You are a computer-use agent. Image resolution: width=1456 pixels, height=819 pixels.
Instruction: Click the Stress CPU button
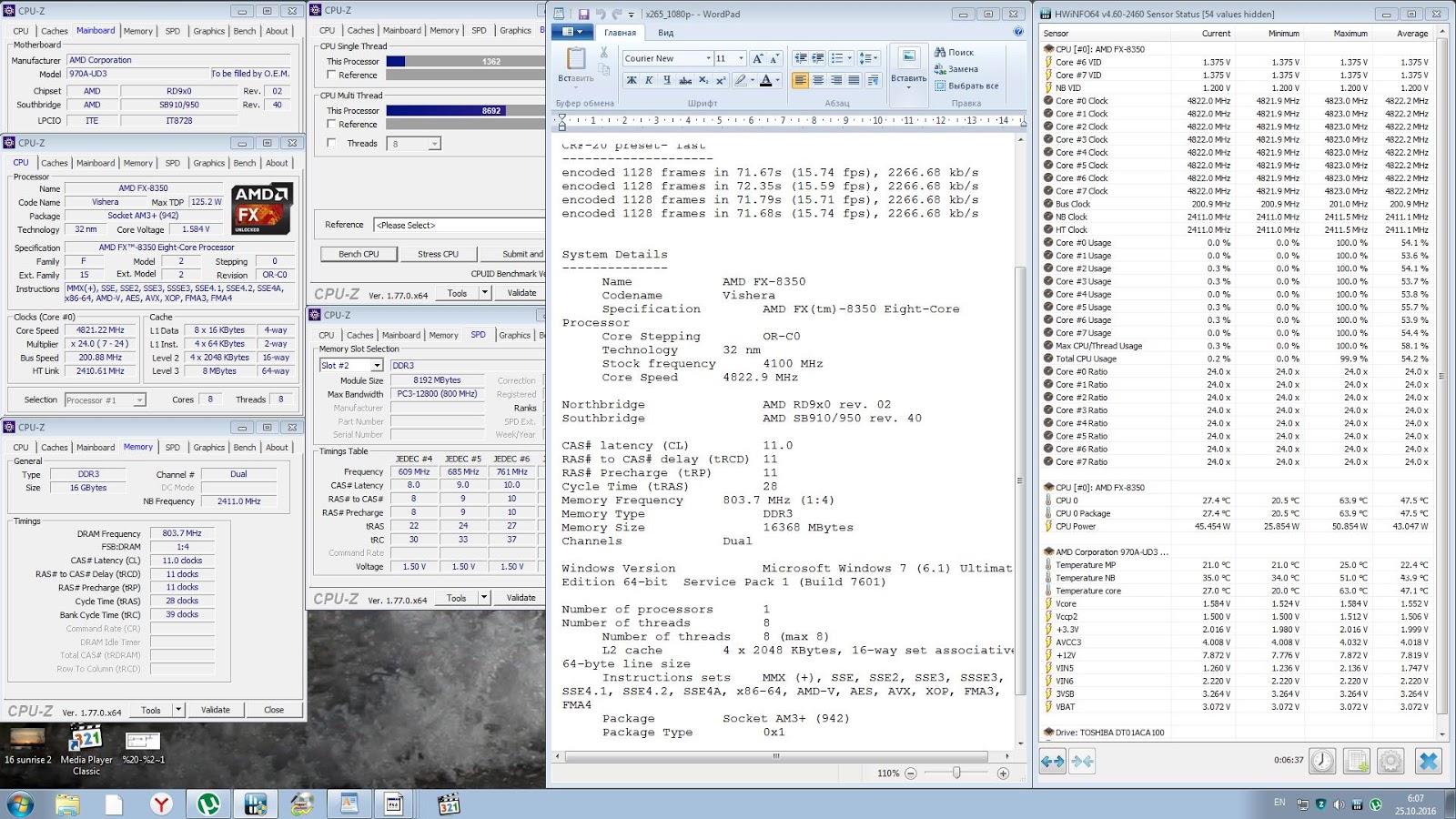tap(438, 254)
